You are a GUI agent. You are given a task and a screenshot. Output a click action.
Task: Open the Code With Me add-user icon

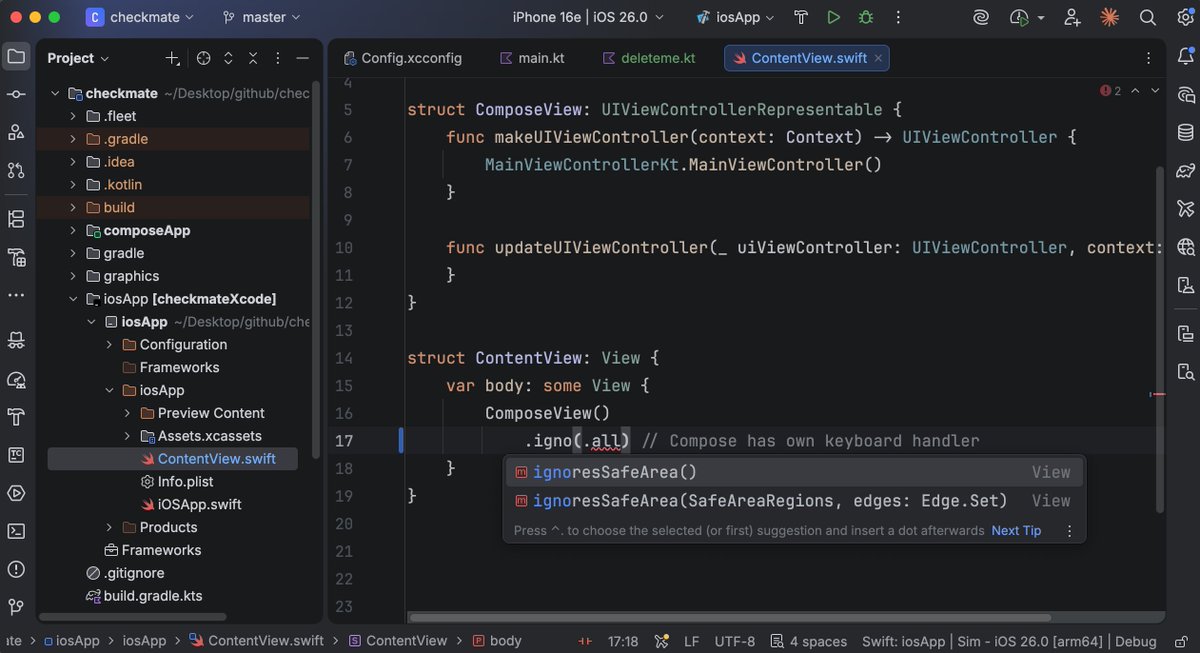1073,17
